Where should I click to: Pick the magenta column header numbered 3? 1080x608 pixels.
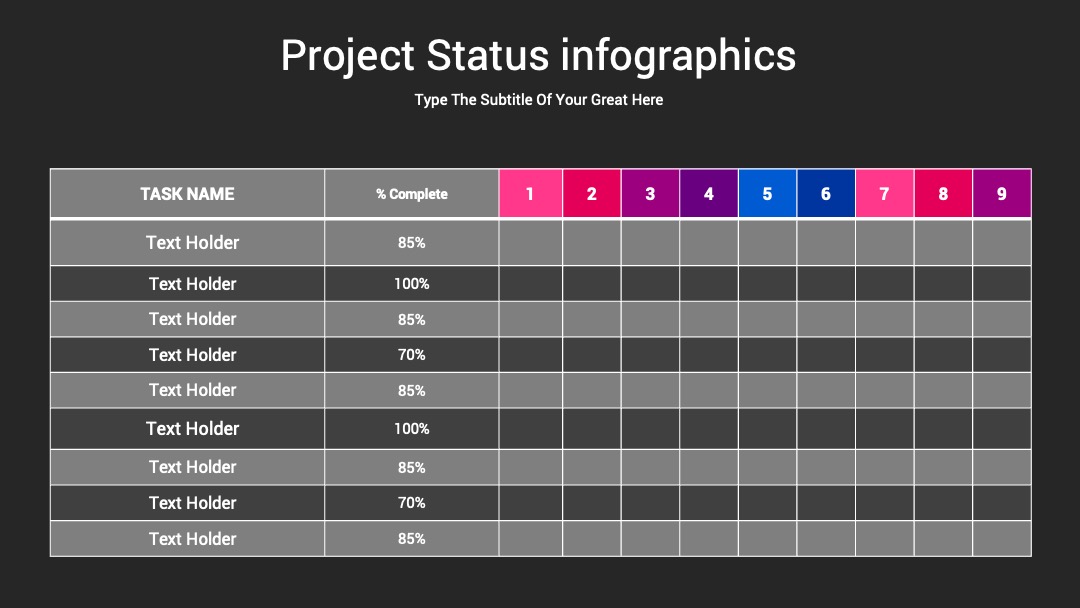coord(650,193)
